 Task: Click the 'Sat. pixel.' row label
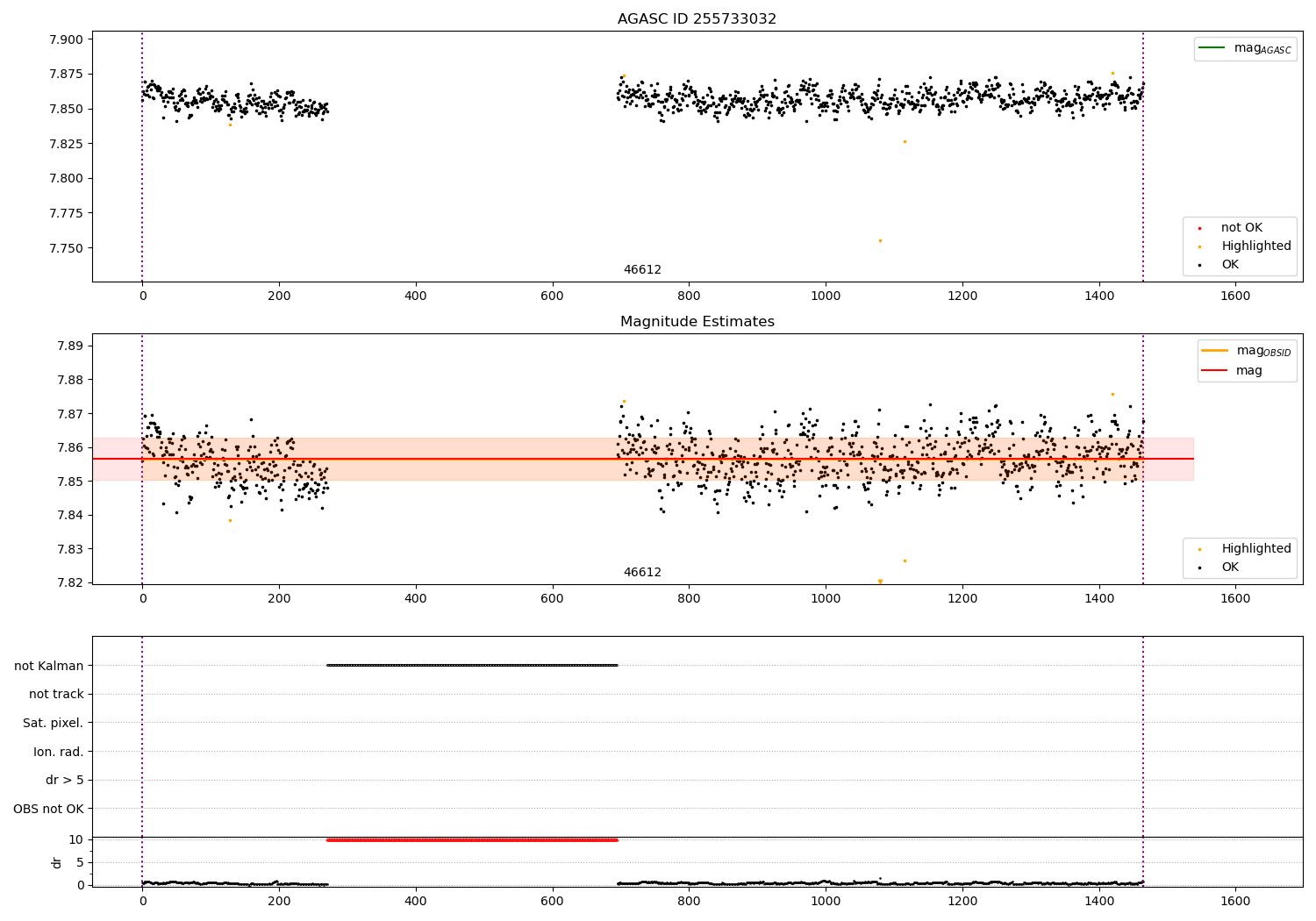pyautogui.click(x=53, y=723)
